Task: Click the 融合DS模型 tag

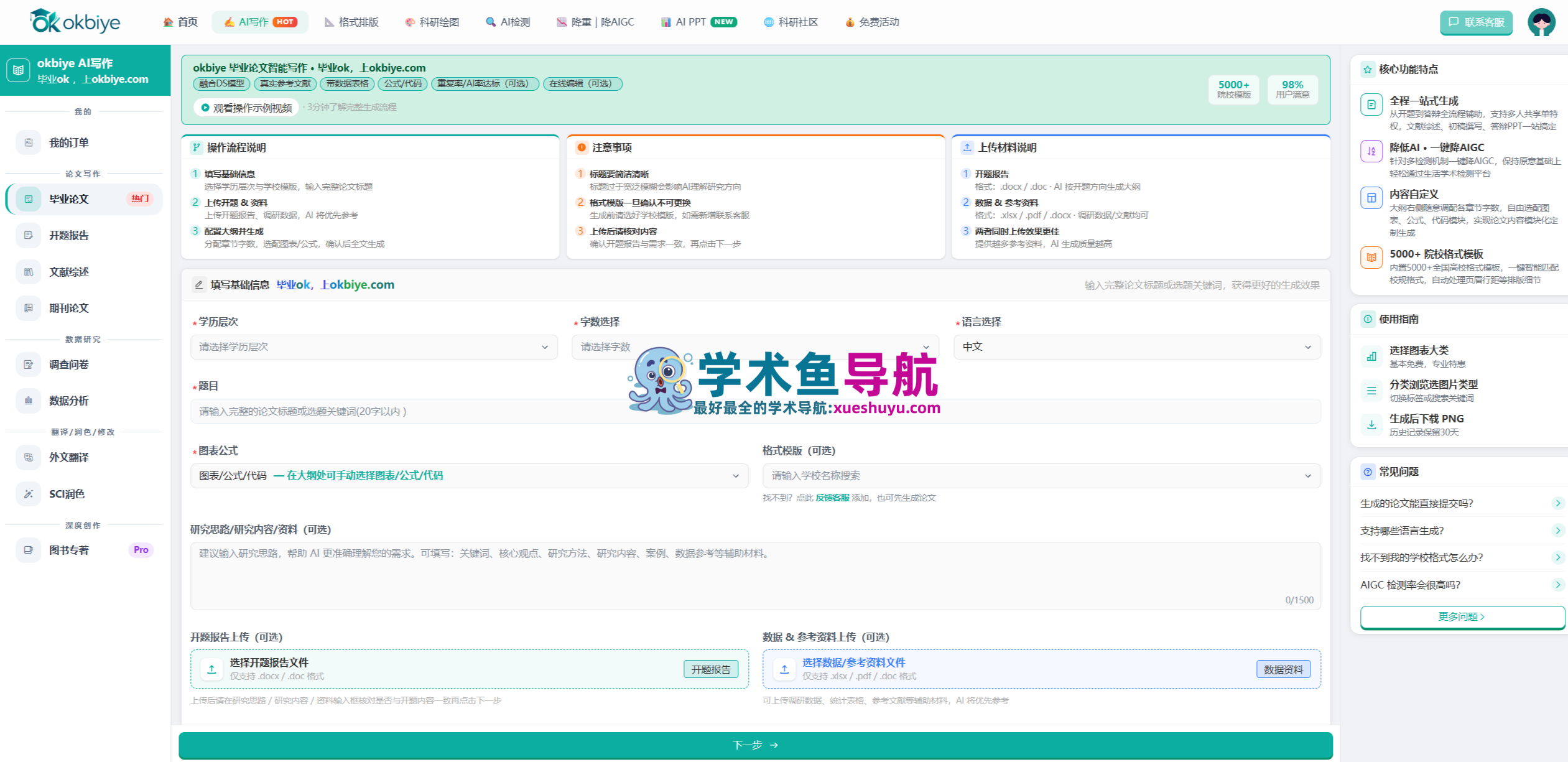Action: tap(221, 84)
